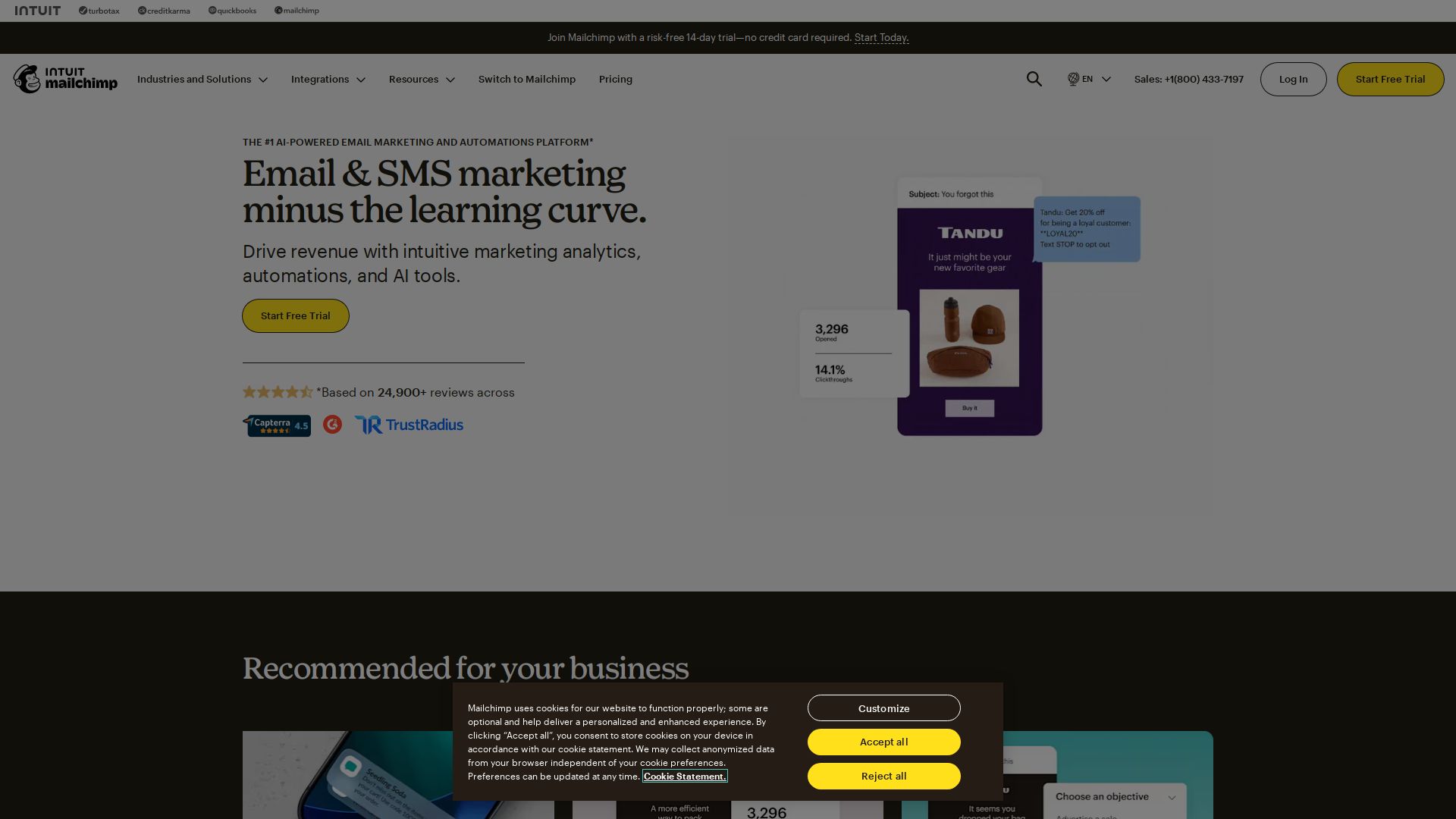Click the #1 AI-powered platform tagline

point(418,142)
